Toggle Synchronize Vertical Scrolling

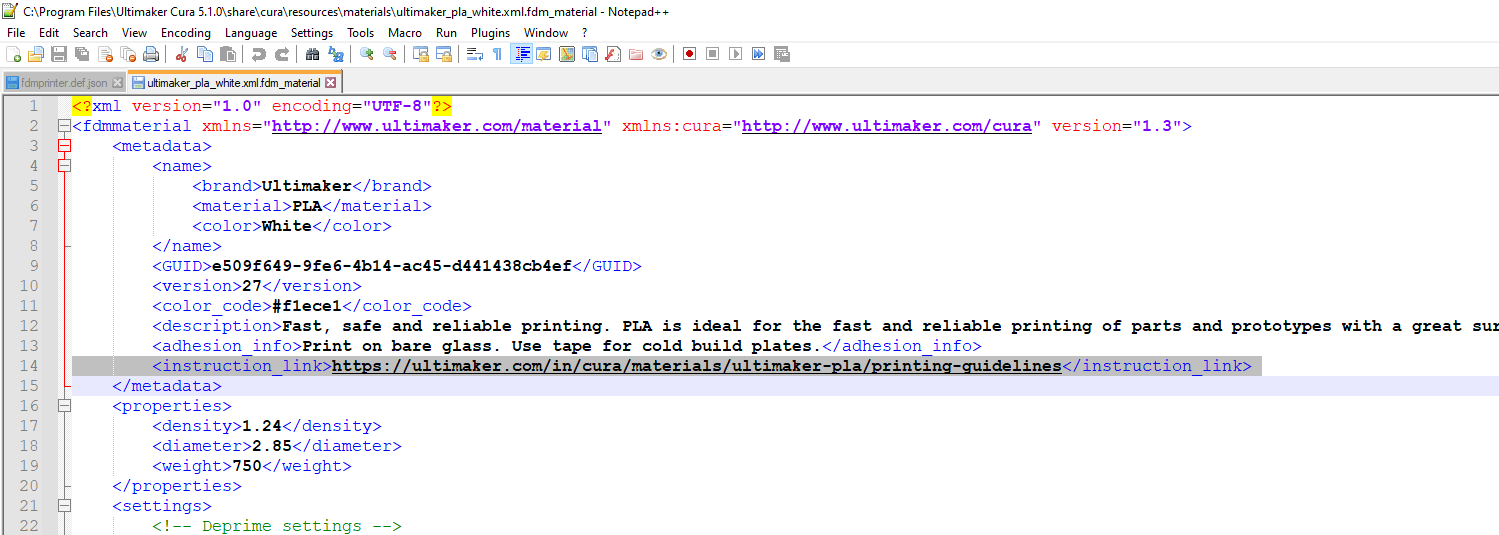coord(421,54)
